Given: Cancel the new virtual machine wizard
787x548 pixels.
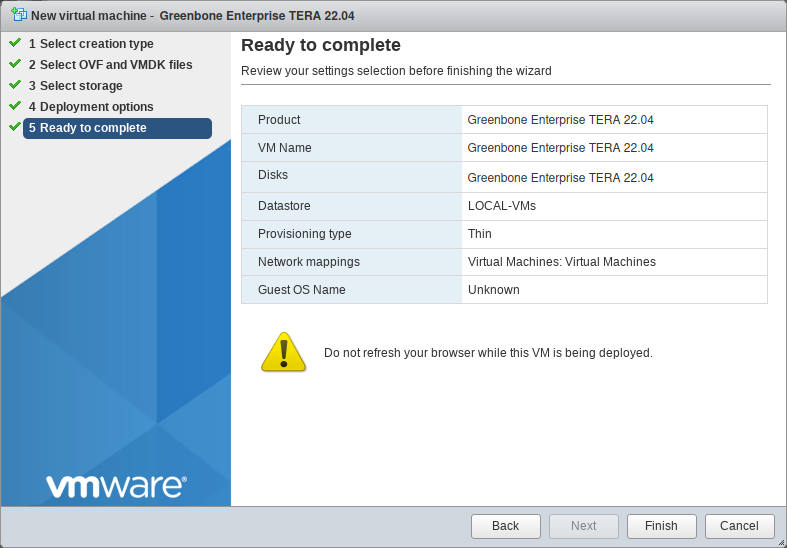Looking at the screenshot, I should tap(739, 526).
